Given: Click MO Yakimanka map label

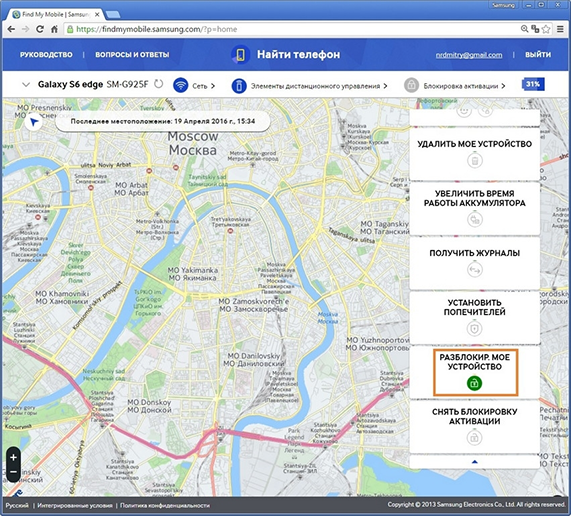Looking at the screenshot, I should [x=193, y=274].
